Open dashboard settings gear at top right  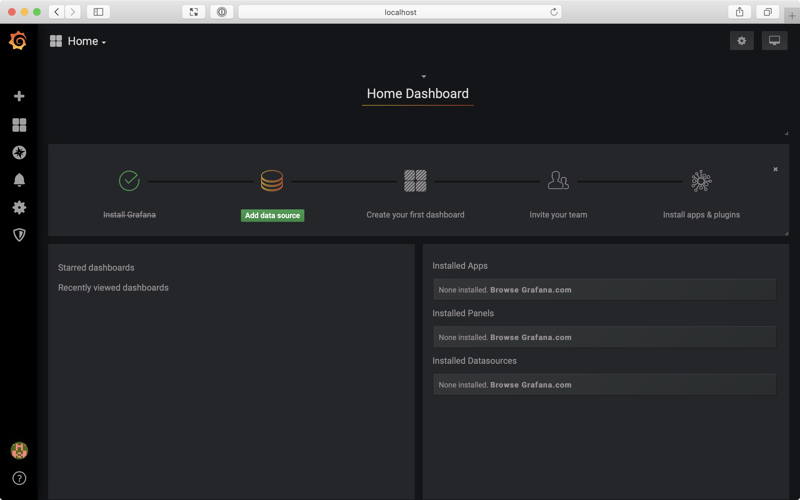coord(741,41)
